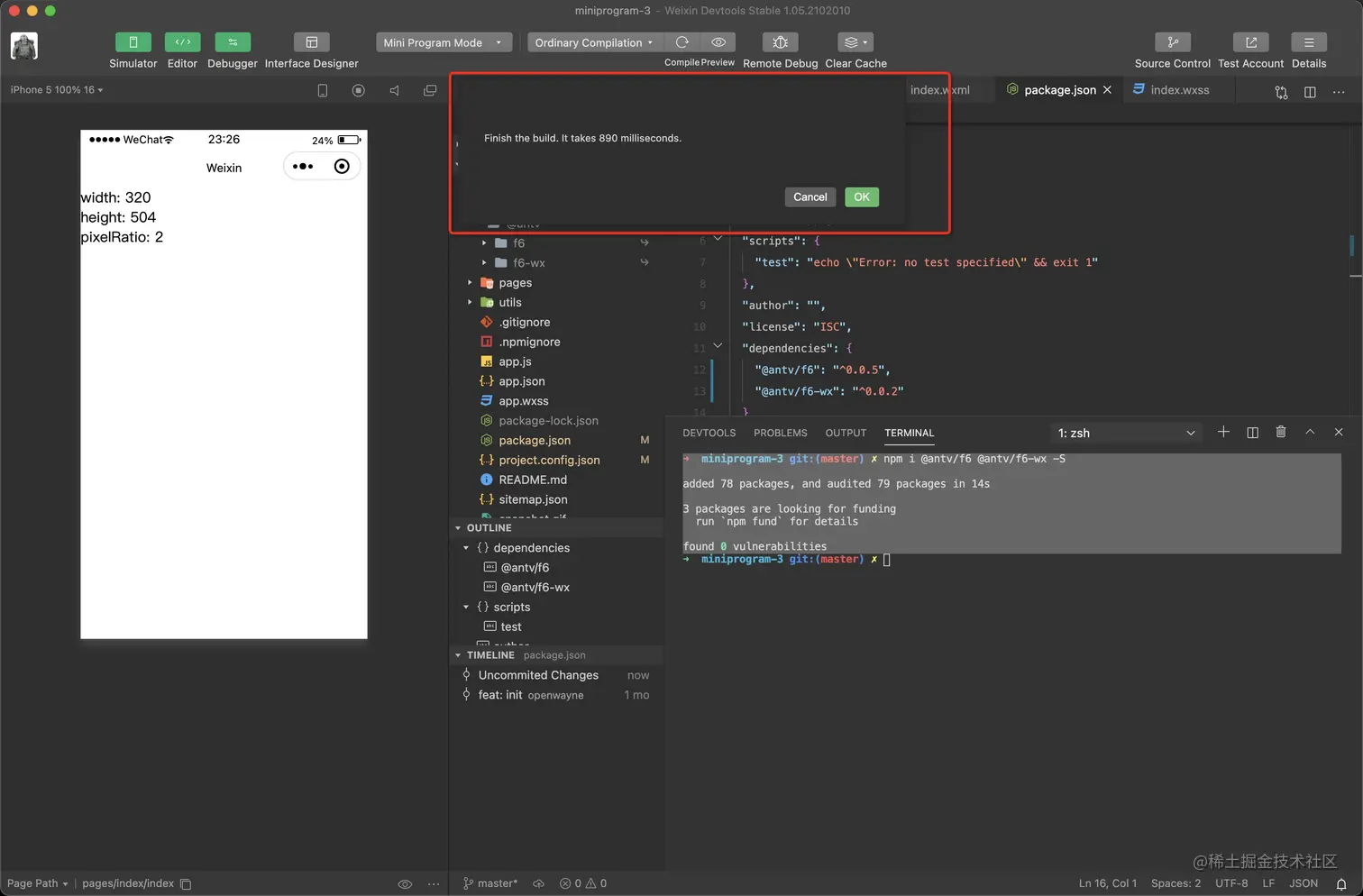Open the simulator mini program menu dots

303,167
